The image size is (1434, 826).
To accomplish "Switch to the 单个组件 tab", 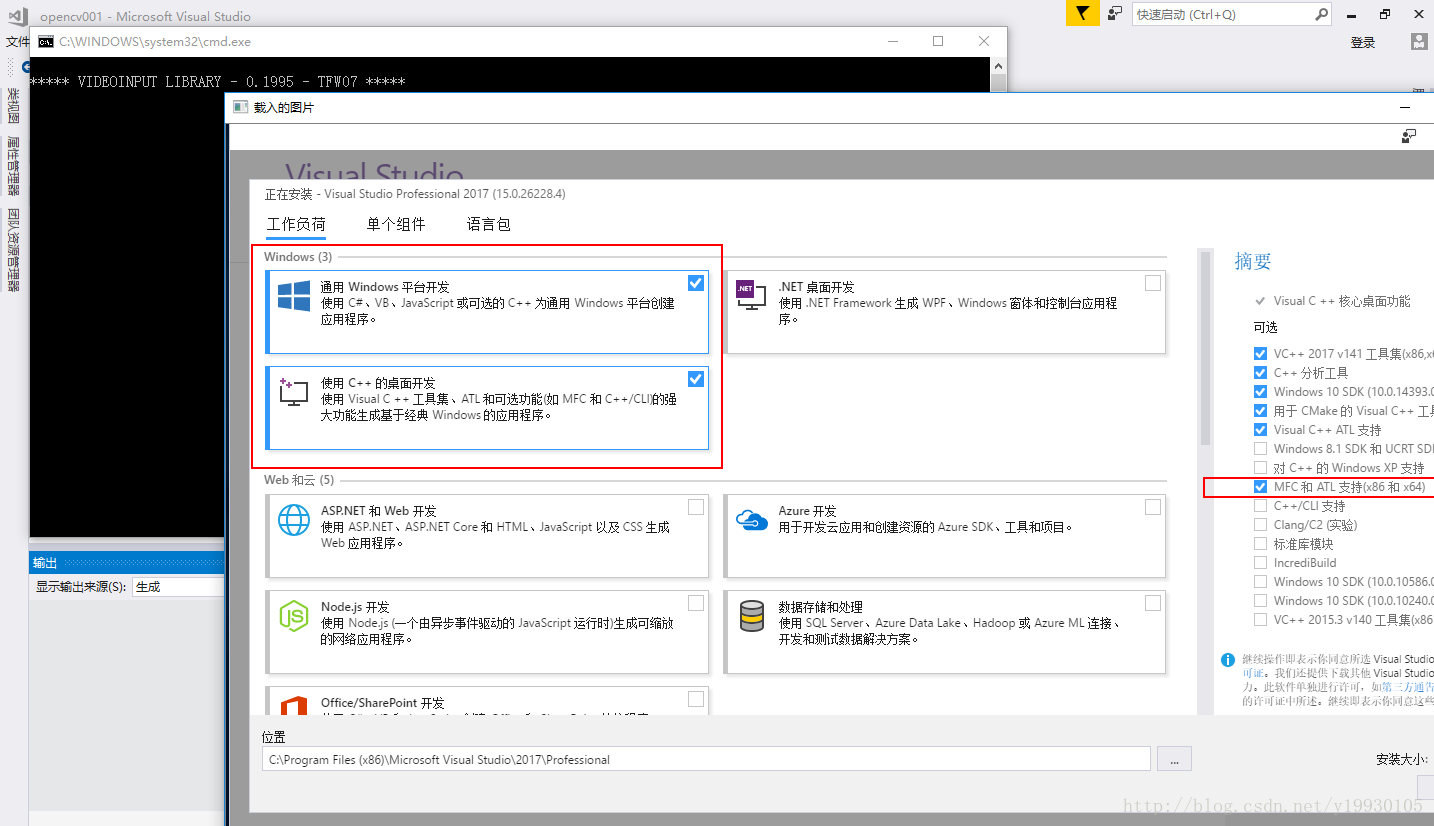I will click(396, 224).
